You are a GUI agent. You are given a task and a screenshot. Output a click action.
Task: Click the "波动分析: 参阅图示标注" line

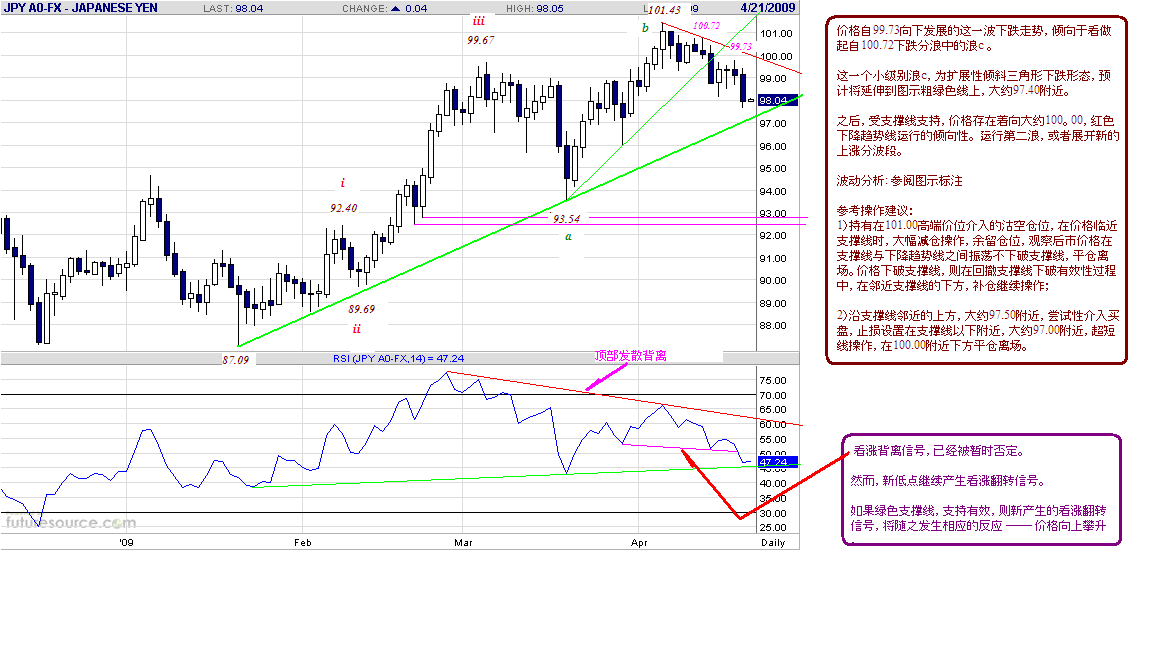(x=899, y=181)
